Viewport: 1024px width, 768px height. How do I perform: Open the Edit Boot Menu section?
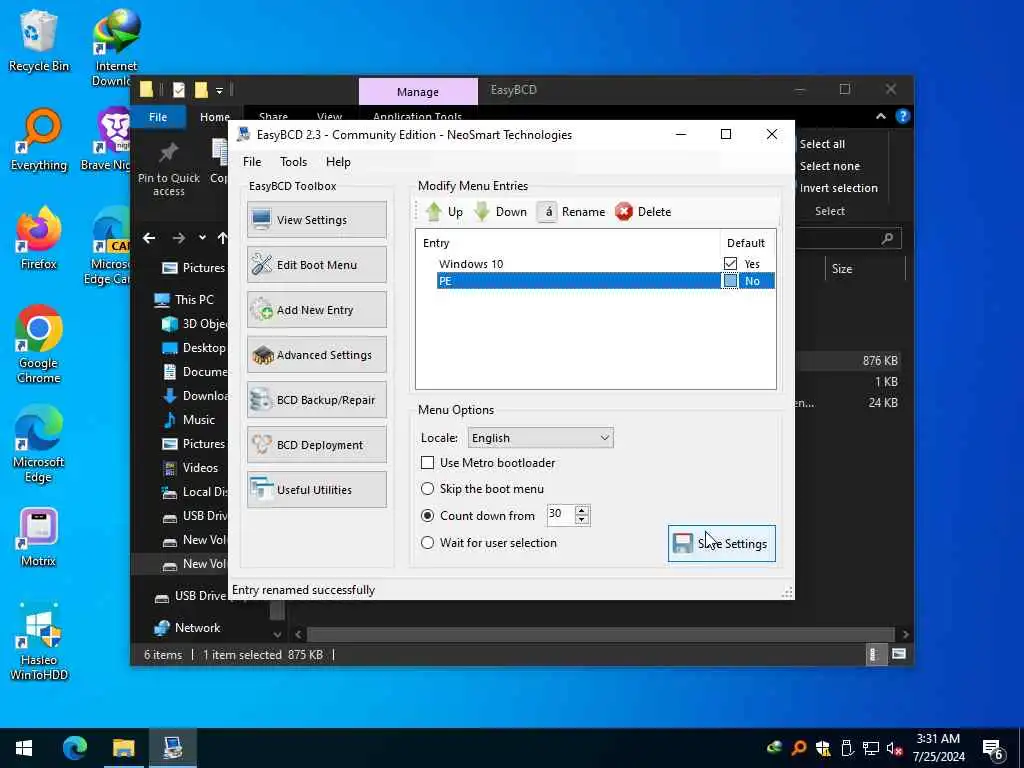(x=317, y=264)
